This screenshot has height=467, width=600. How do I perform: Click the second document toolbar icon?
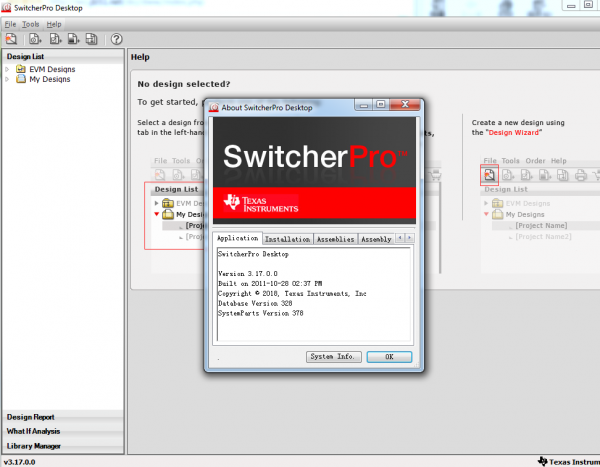point(35,39)
